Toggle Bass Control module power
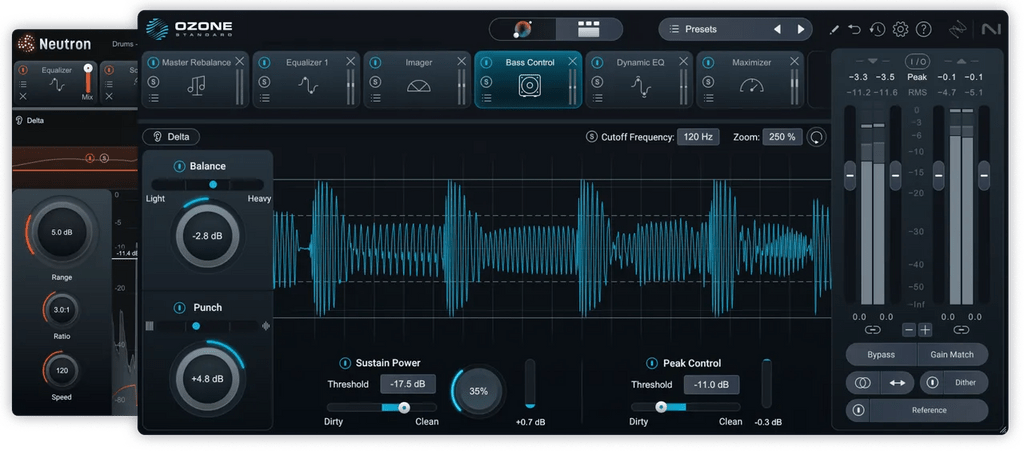 click(487, 63)
